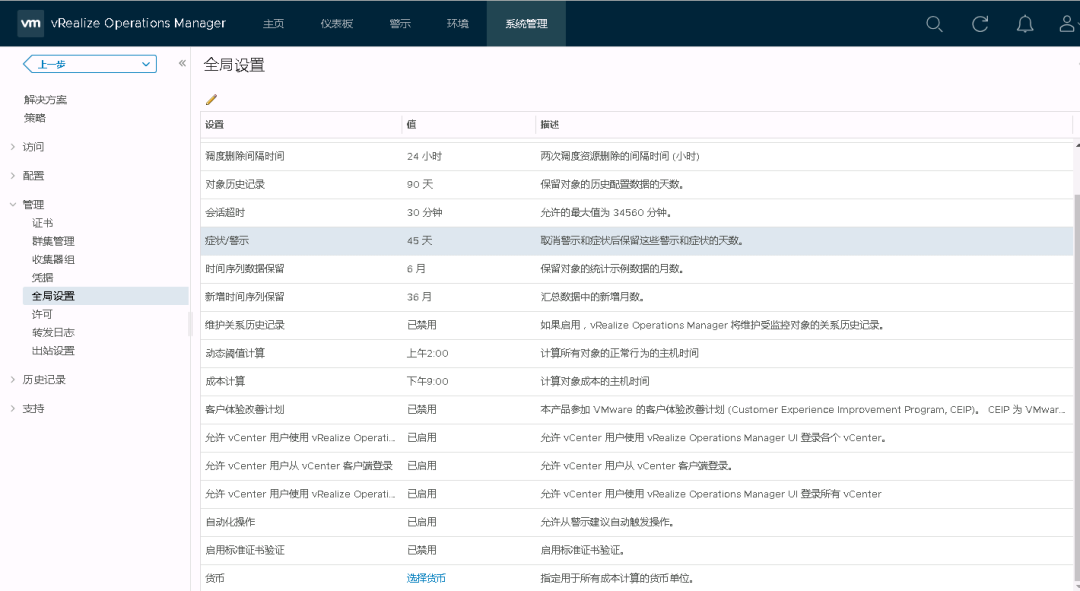1080x591 pixels.
Task: Select 证书 under 管理
Action: pos(43,223)
